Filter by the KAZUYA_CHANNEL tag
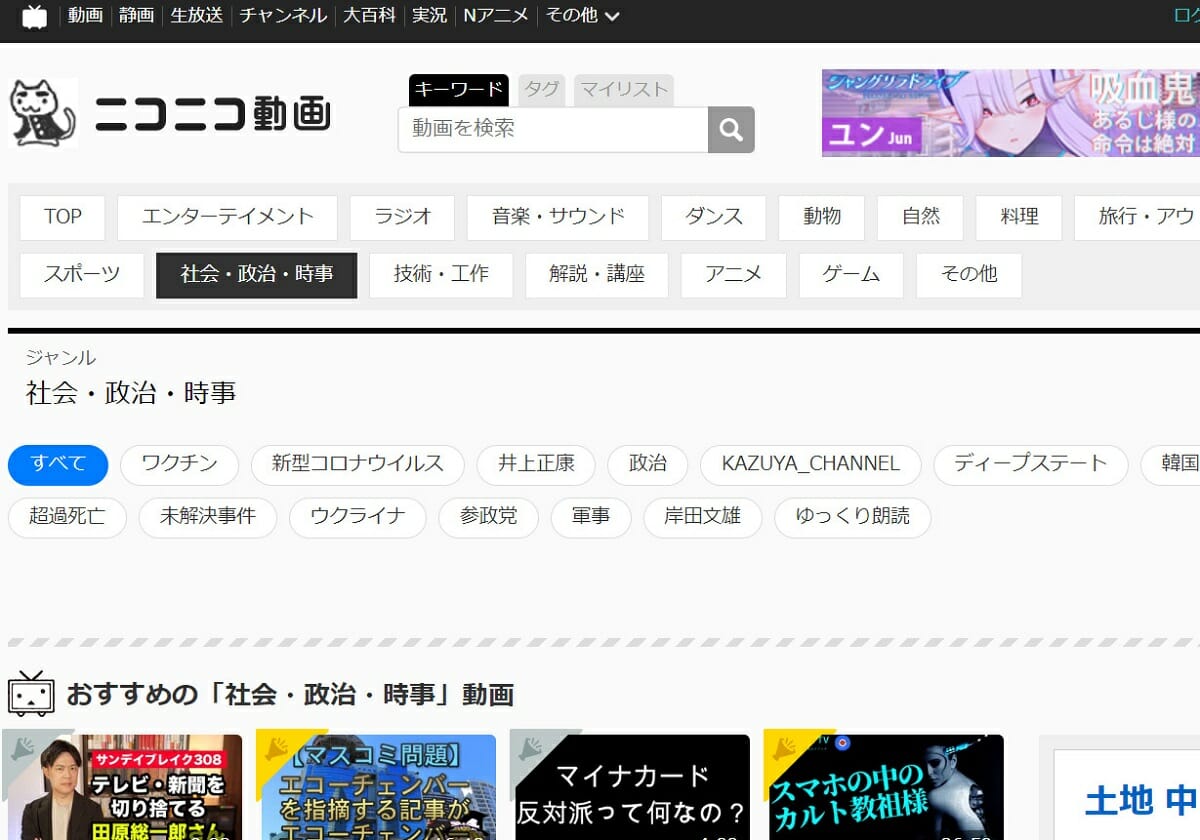The image size is (1200, 840). click(x=811, y=465)
